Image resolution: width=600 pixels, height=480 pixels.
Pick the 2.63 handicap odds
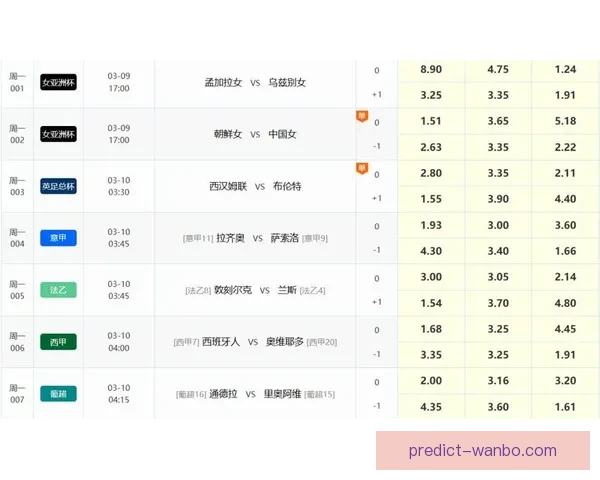click(431, 147)
